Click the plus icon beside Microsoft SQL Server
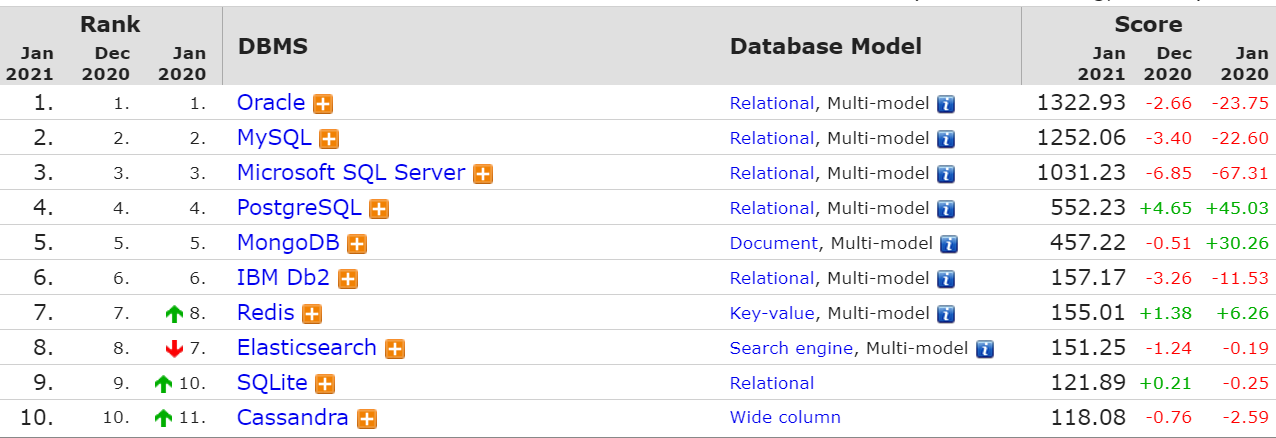Image resolution: width=1276 pixels, height=438 pixels. pos(483,174)
